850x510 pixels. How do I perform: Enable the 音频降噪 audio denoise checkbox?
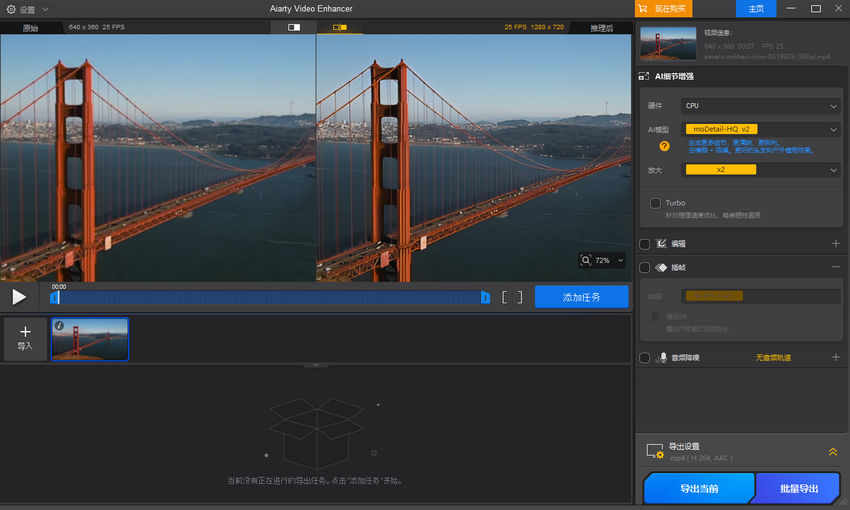[645, 358]
